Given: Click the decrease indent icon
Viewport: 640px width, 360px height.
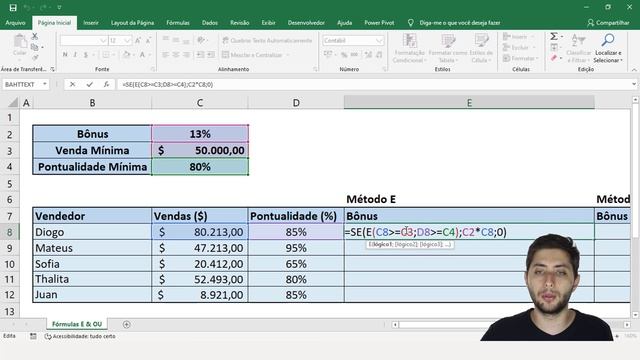Looking at the screenshot, I should tap(200, 55).
